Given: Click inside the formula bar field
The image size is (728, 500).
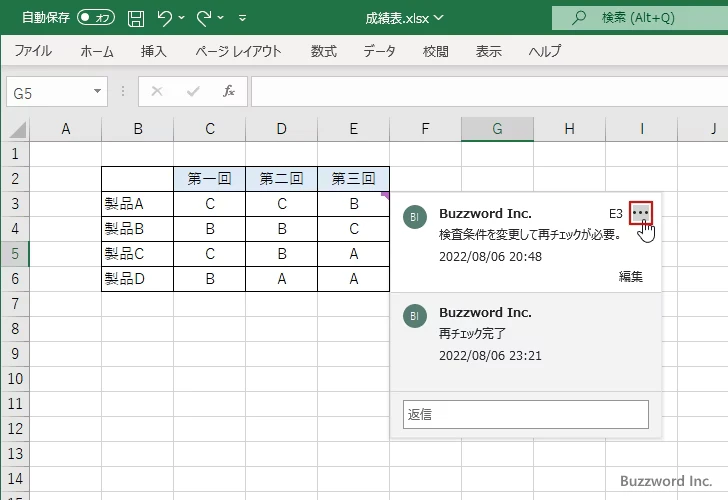Looking at the screenshot, I should (489, 91).
